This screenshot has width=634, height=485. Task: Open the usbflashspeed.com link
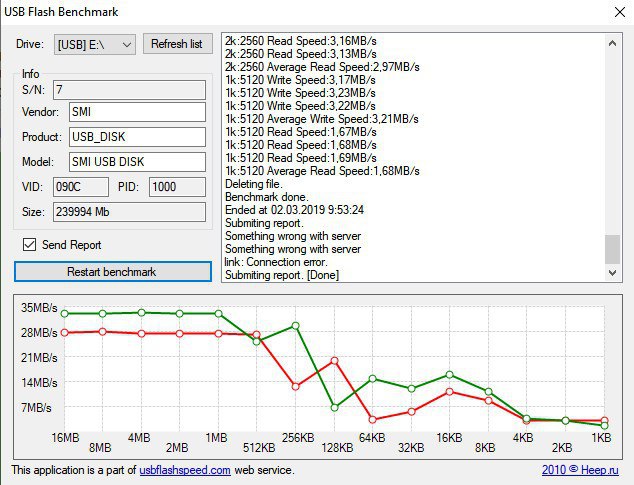point(185,470)
